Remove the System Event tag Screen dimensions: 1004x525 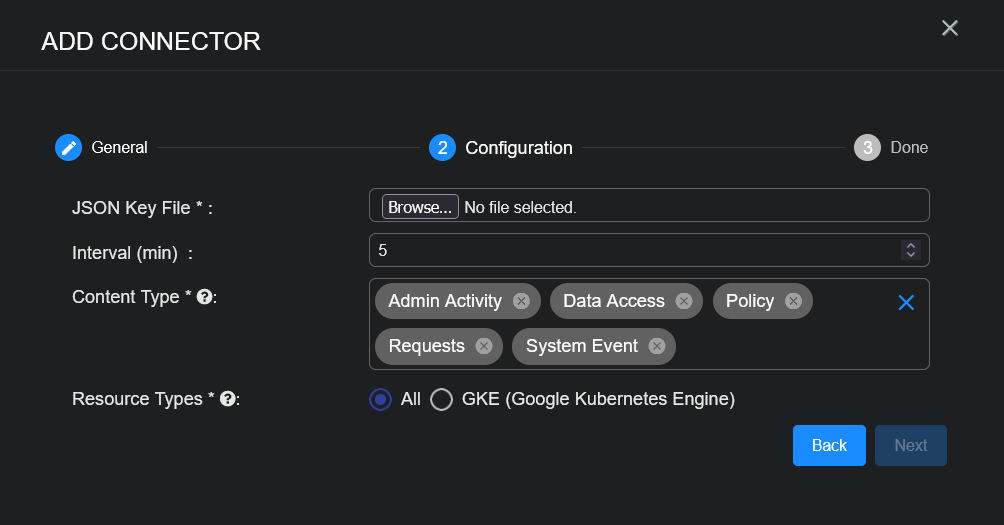(x=657, y=346)
